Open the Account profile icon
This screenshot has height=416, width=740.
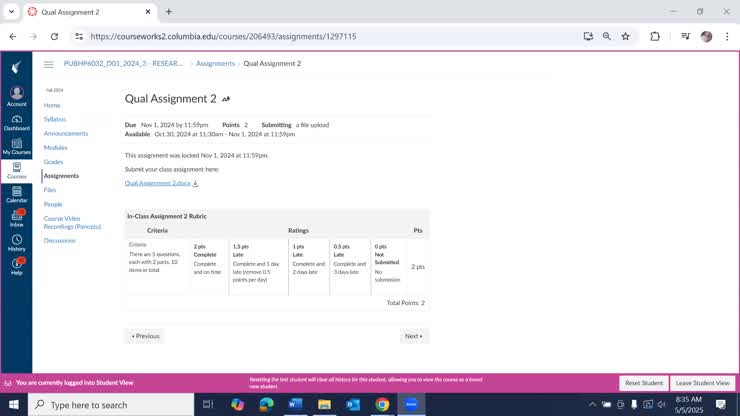16,96
